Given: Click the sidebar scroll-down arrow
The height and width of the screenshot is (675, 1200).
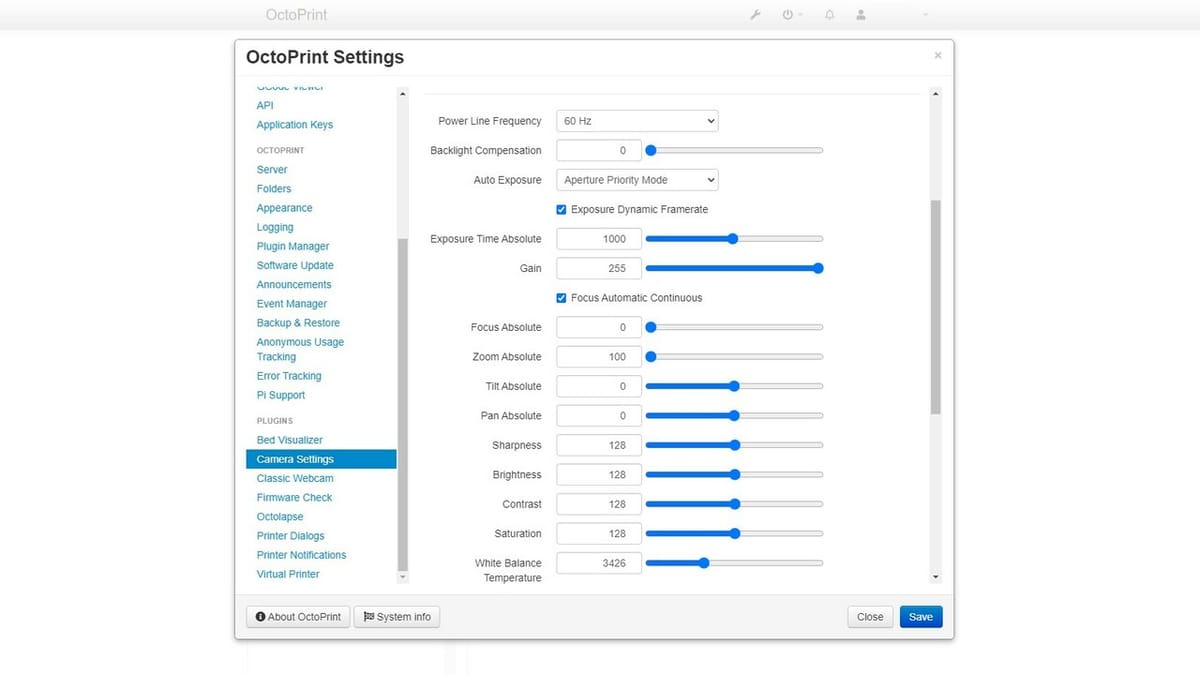Looking at the screenshot, I should tap(403, 577).
